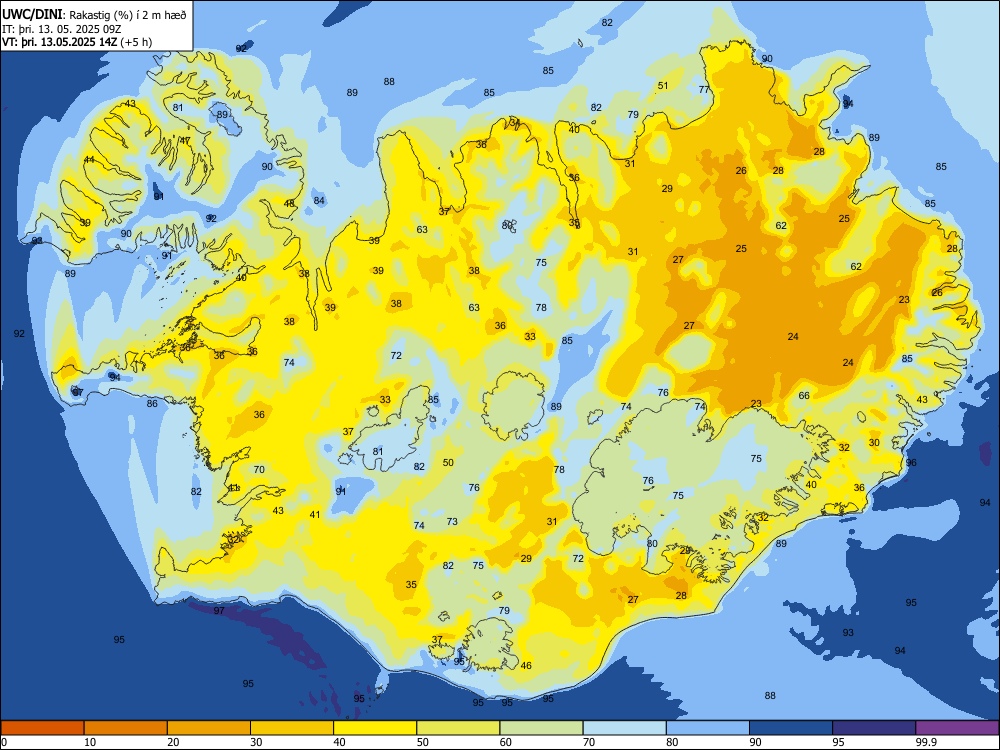Screen dimensions: 1000x750
Task: Select the dark blue 90–95 legend swatch
Action: click(x=791, y=728)
